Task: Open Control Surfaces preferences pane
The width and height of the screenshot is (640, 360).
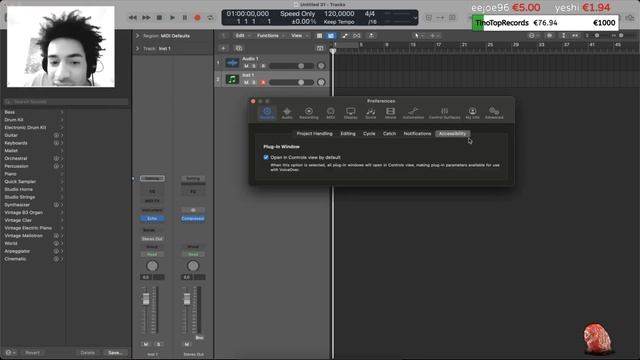Action: (x=444, y=113)
